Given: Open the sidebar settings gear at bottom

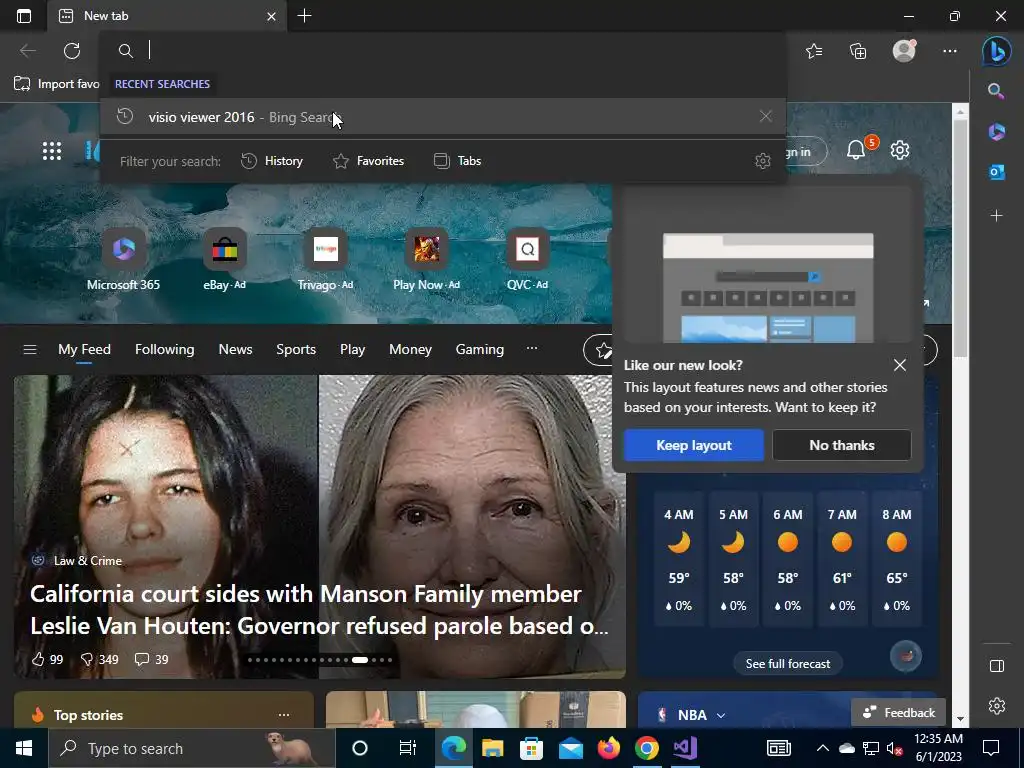Looking at the screenshot, I should (997, 706).
